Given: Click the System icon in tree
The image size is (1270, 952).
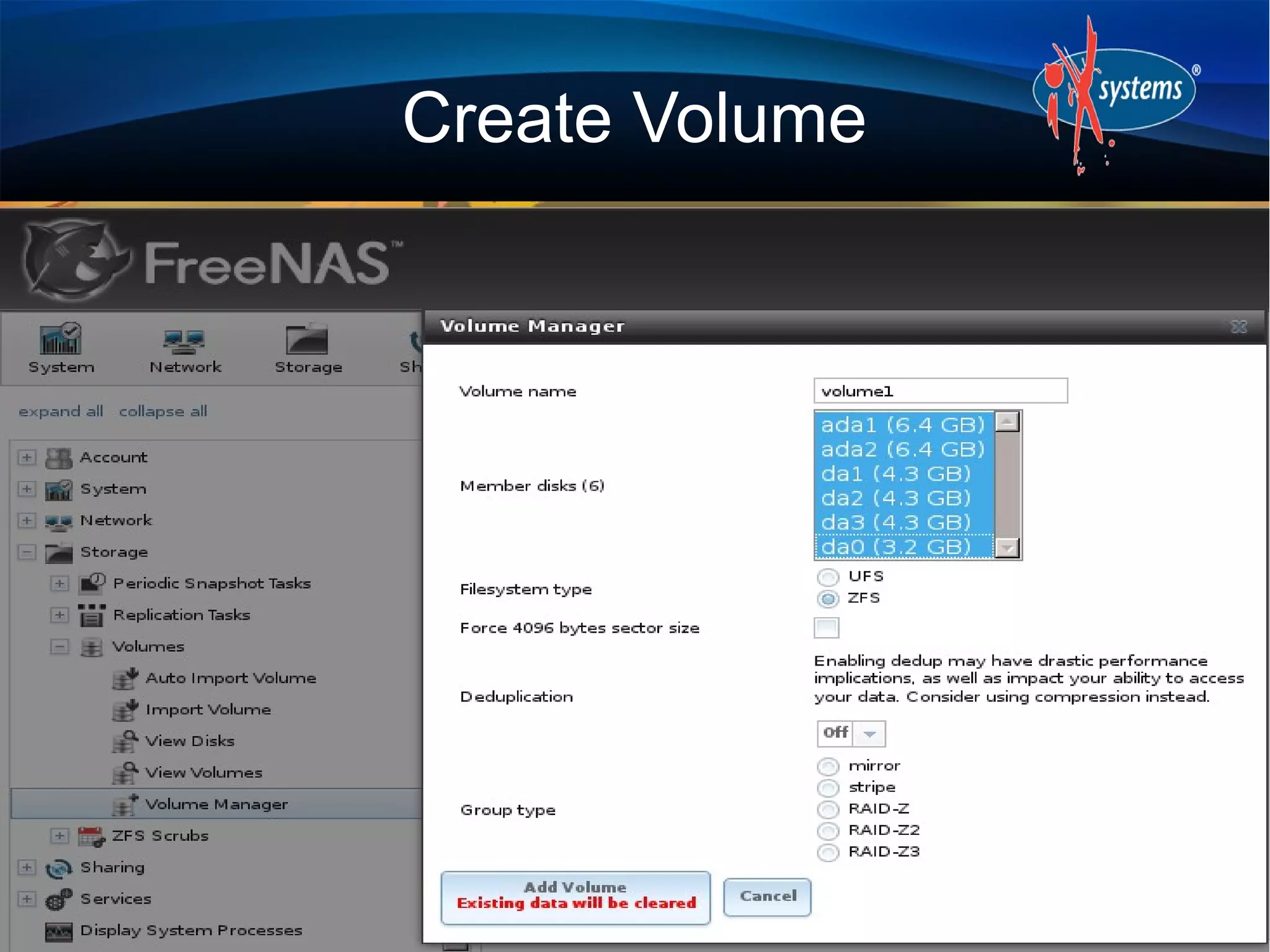Looking at the screenshot, I should tap(59, 490).
